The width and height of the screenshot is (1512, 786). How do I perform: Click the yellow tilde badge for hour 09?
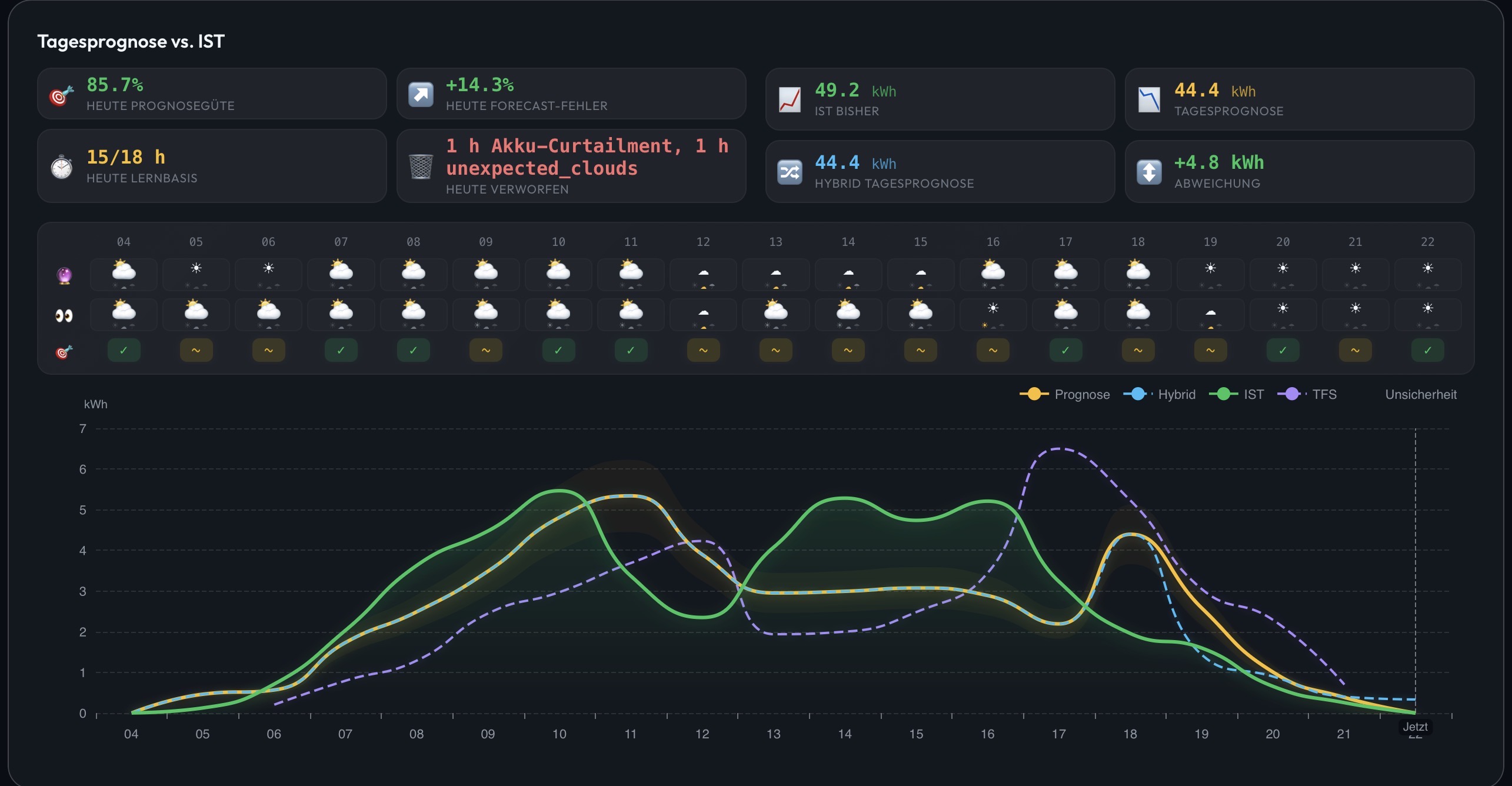click(486, 350)
